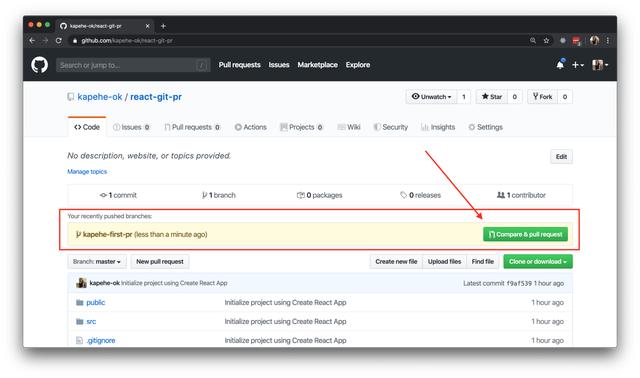640x378 pixels.
Task: Open the user avatar menu in GitHub header
Action: [x=600, y=65]
